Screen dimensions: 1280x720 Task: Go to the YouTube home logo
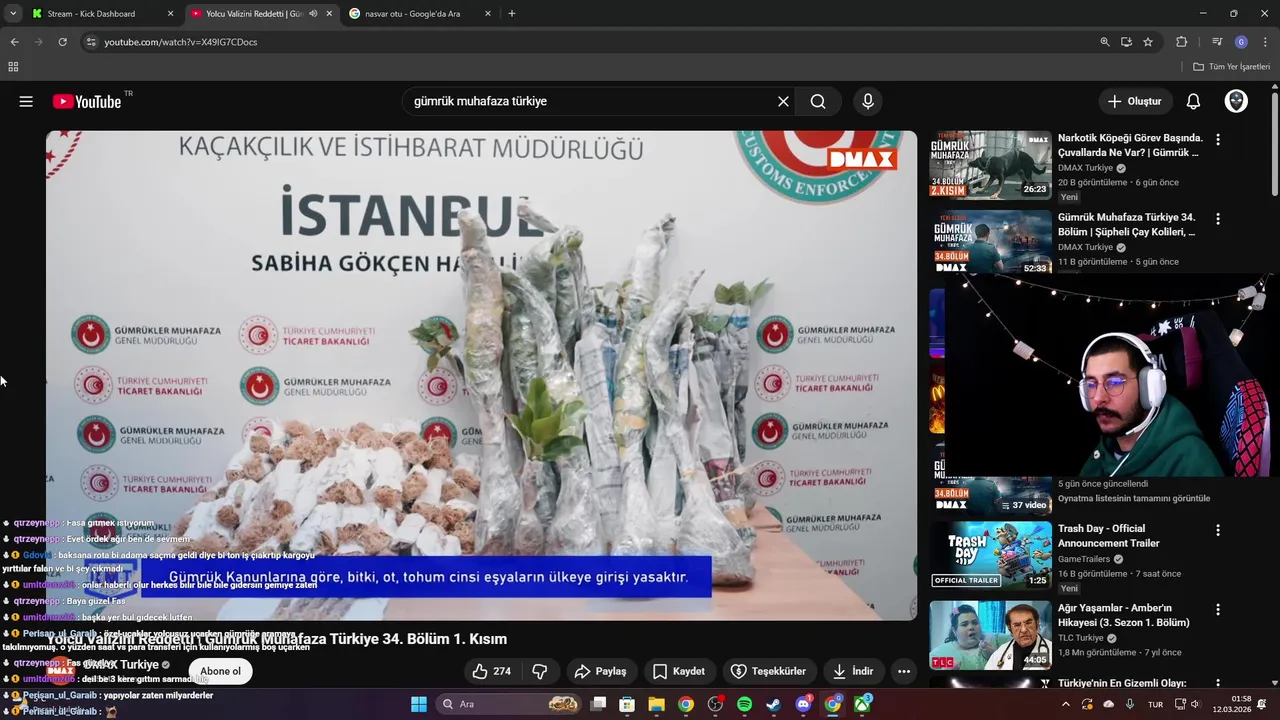click(87, 101)
